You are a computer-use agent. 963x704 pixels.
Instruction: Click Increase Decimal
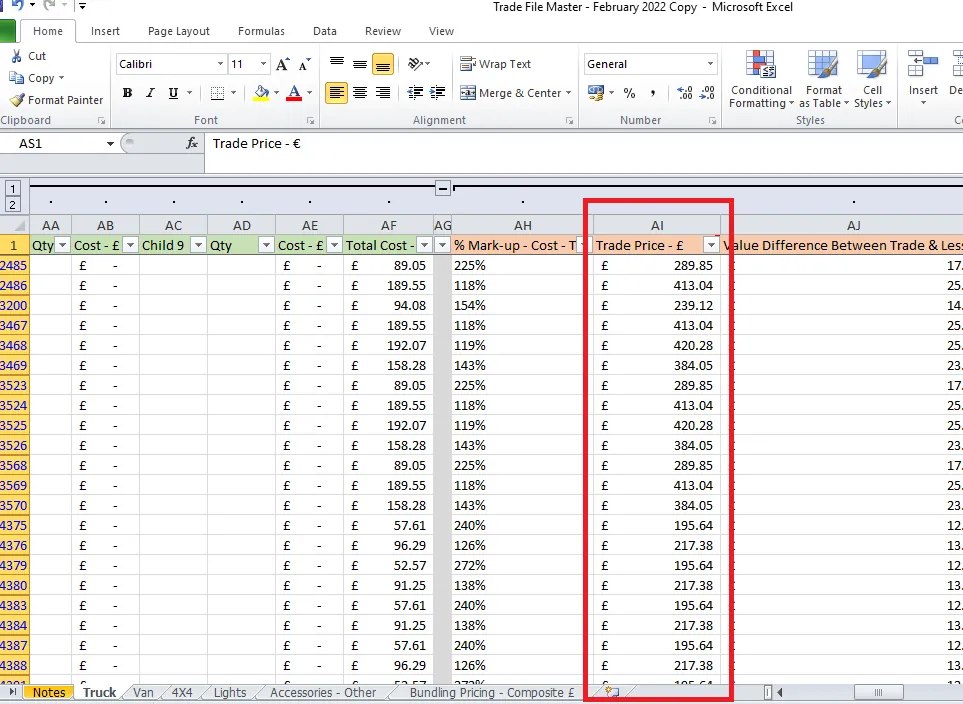point(685,93)
